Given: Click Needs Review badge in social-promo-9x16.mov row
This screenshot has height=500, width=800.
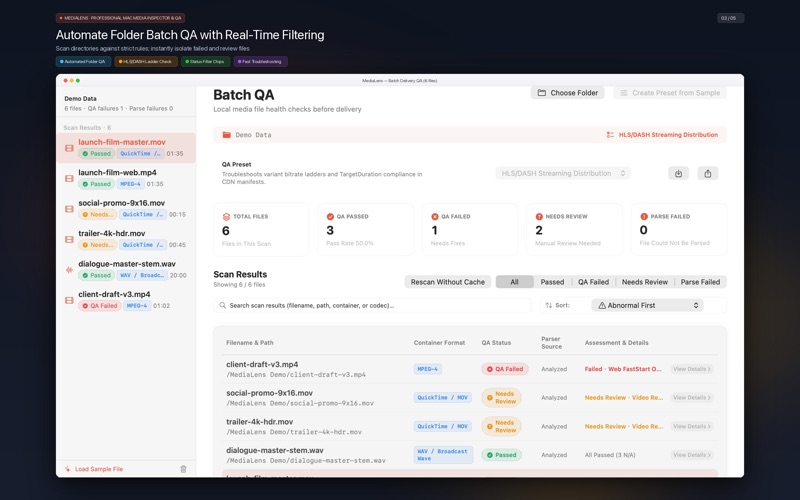Looking at the screenshot, I should (502, 397).
